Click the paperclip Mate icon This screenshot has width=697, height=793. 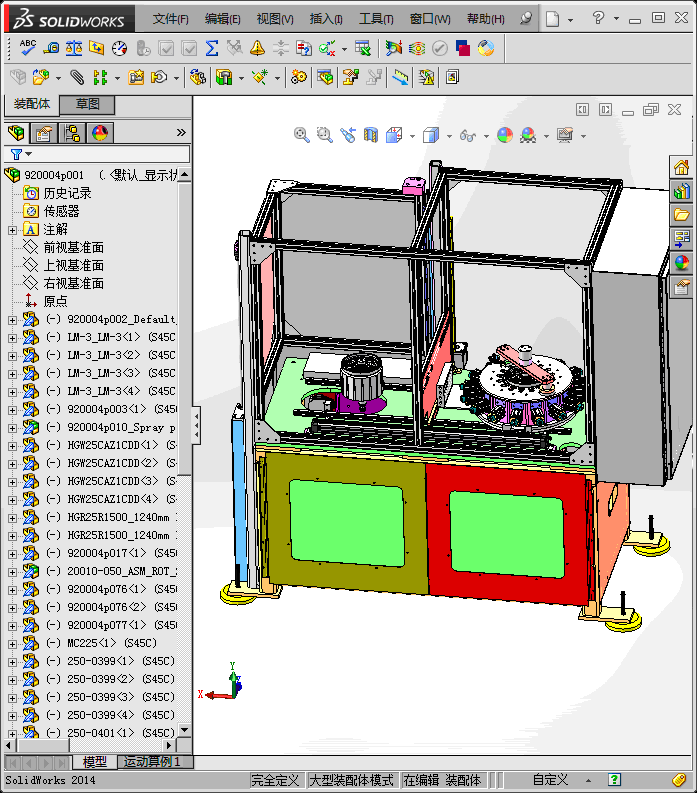tap(77, 77)
